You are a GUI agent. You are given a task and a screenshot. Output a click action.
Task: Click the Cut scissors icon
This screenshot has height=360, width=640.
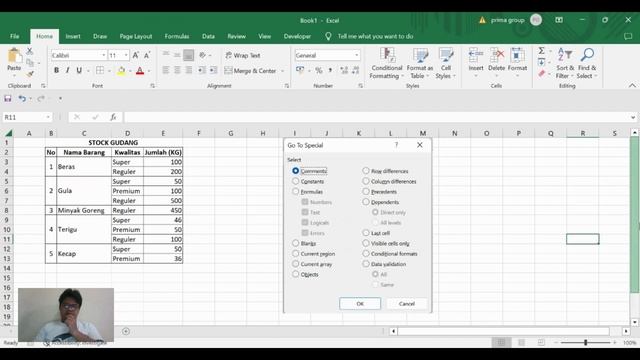point(29,51)
